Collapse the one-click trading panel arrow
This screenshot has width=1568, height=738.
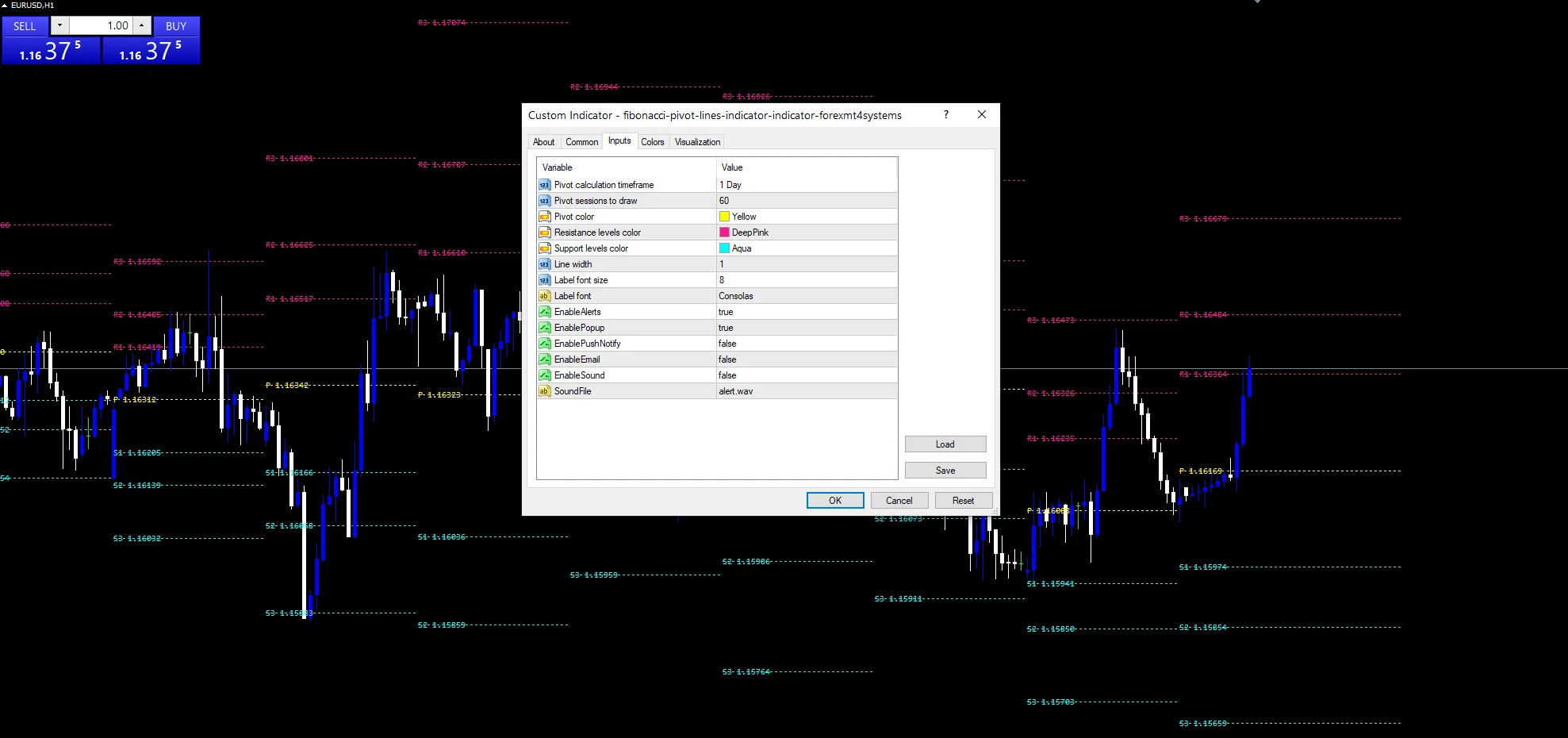[x=5, y=6]
